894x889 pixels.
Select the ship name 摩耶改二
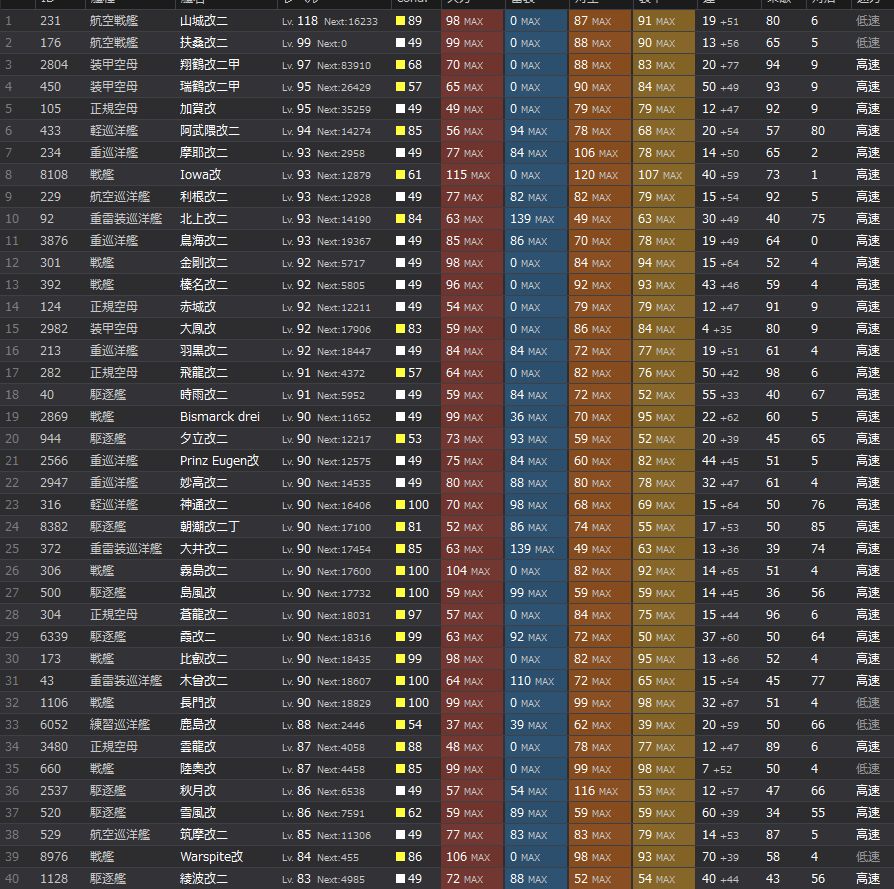point(204,153)
